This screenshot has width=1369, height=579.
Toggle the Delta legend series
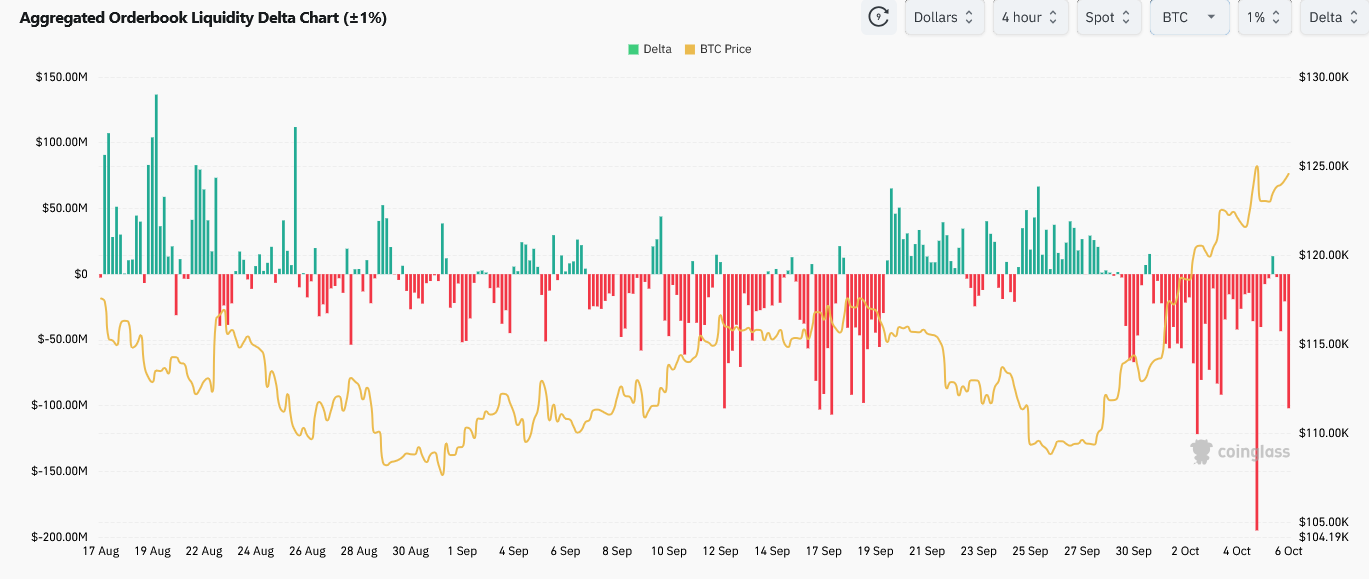click(650, 49)
